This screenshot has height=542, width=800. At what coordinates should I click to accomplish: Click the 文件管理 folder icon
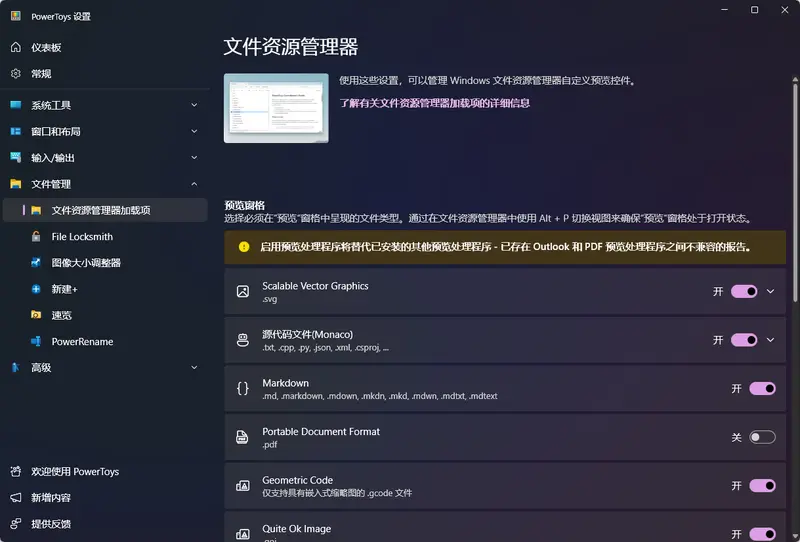click(x=16, y=184)
